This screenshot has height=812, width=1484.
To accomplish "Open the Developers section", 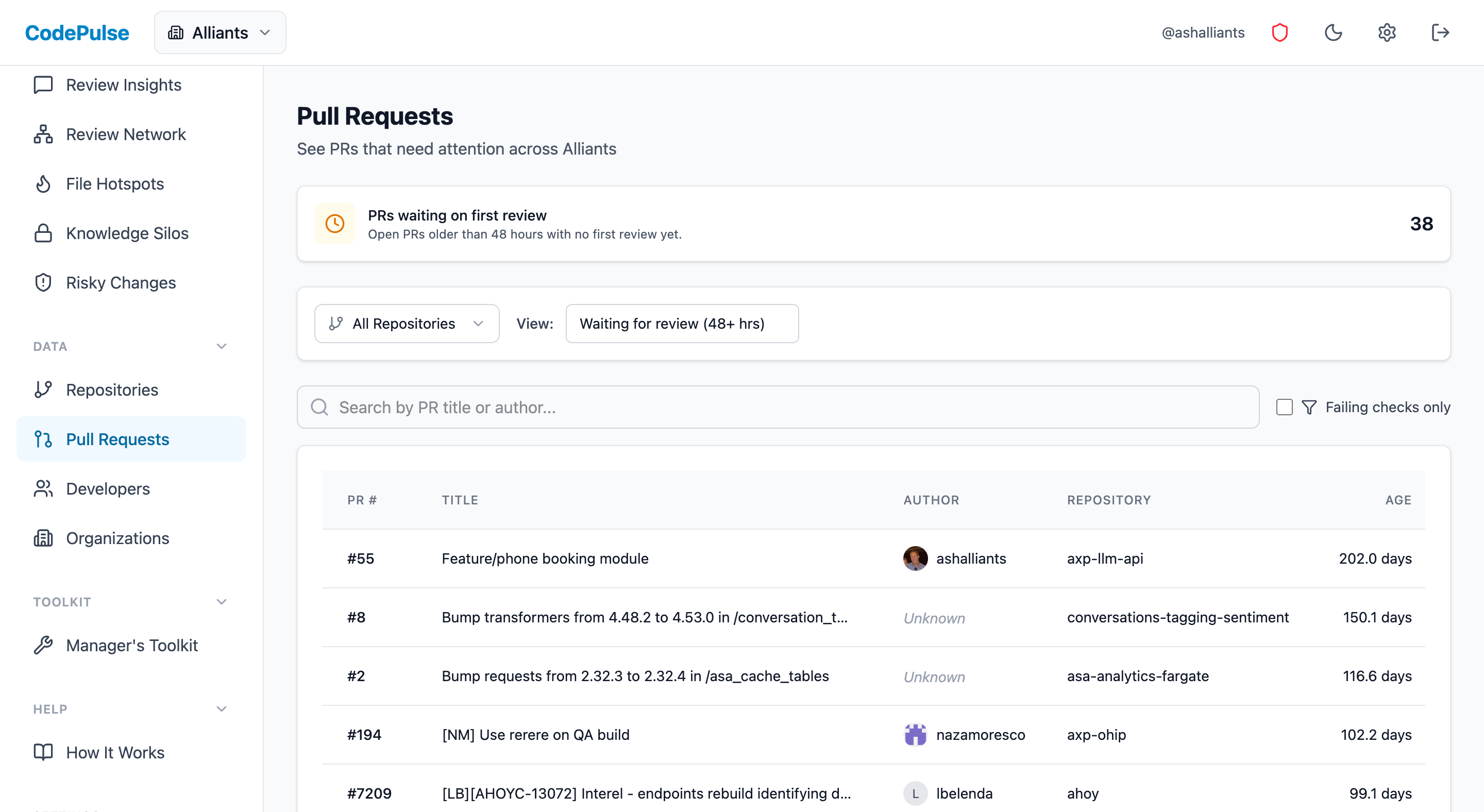I will click(x=107, y=488).
